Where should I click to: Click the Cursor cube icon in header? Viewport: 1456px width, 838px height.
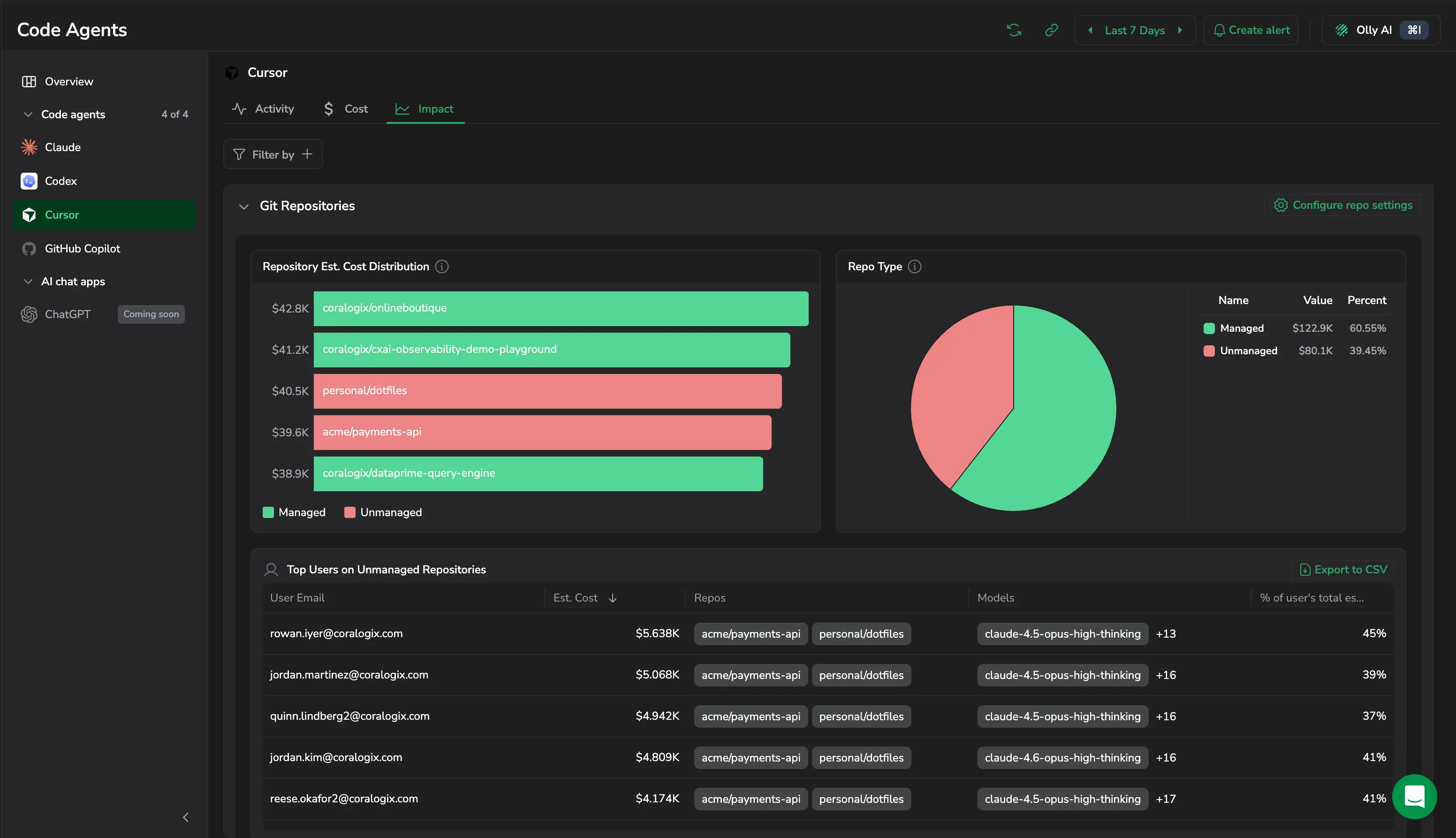coord(232,73)
